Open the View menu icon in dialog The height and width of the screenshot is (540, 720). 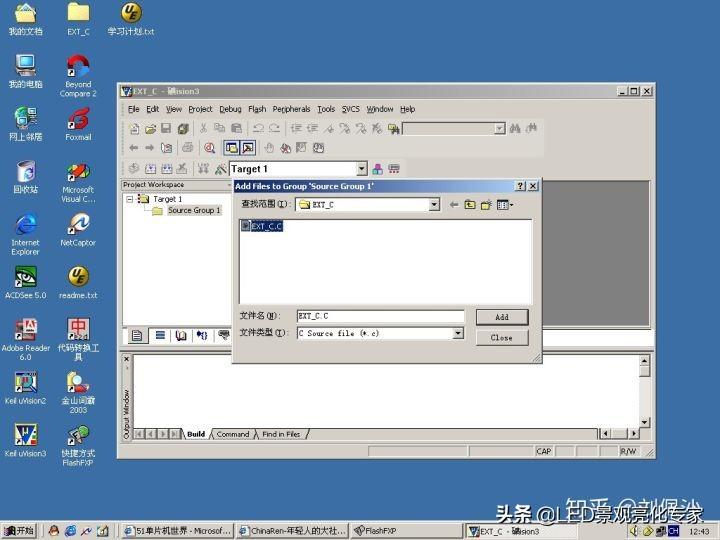pyautogui.click(x=505, y=205)
